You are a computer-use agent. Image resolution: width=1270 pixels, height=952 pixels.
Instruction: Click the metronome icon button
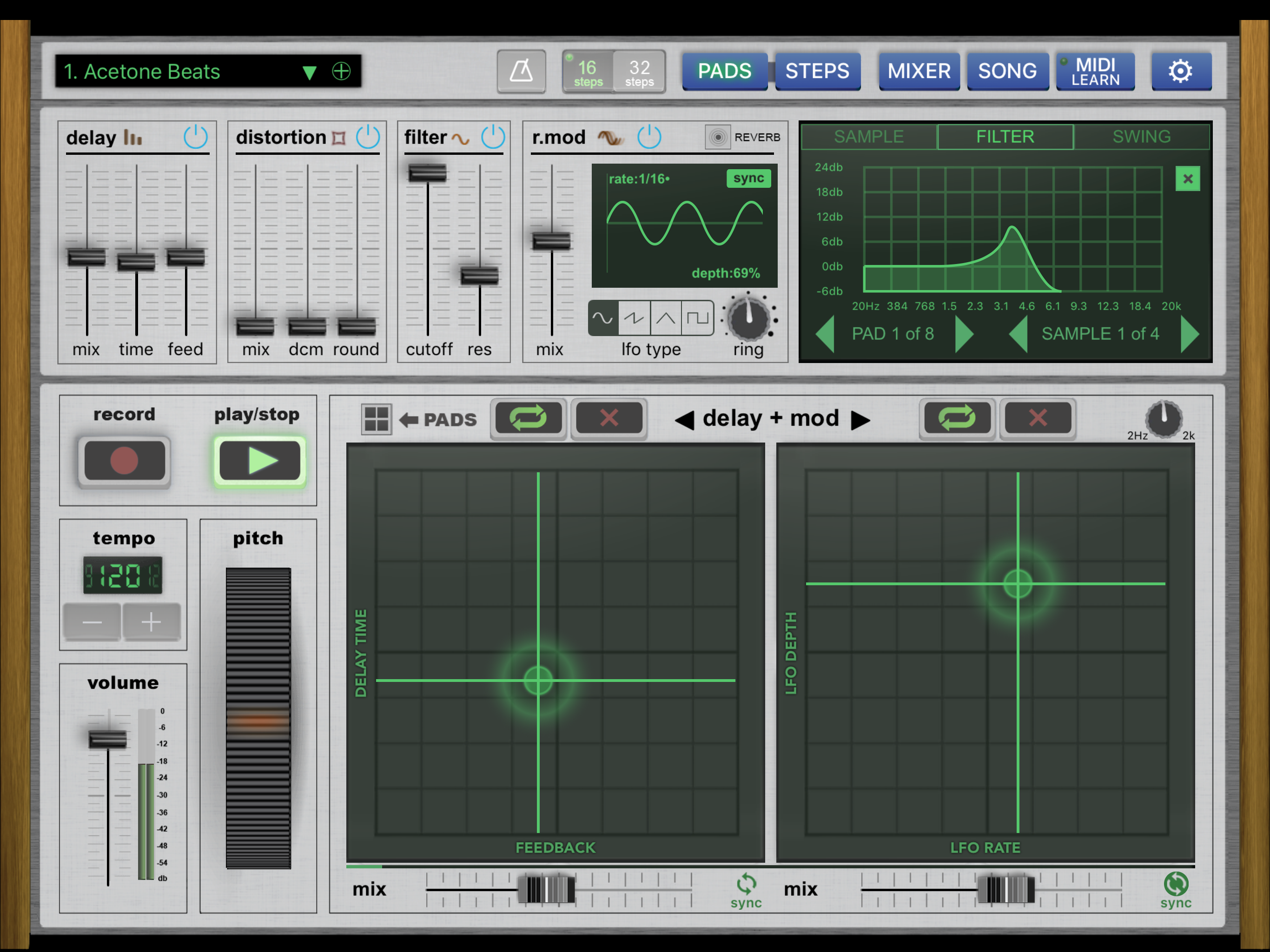tap(521, 71)
